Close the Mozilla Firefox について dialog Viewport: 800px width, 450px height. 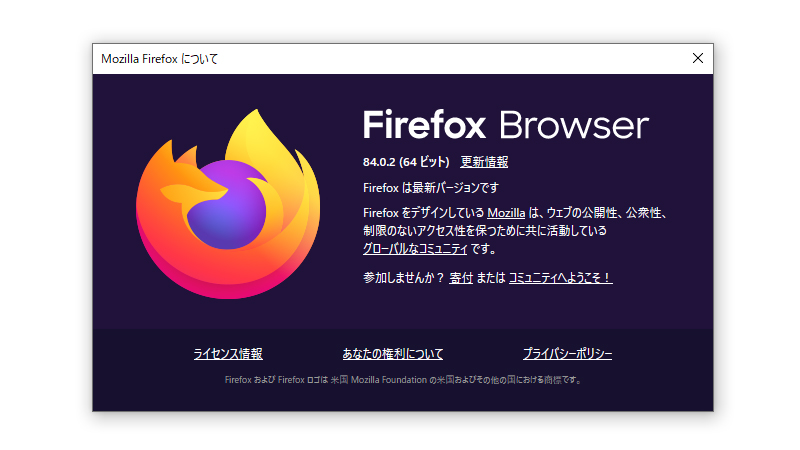(x=697, y=58)
